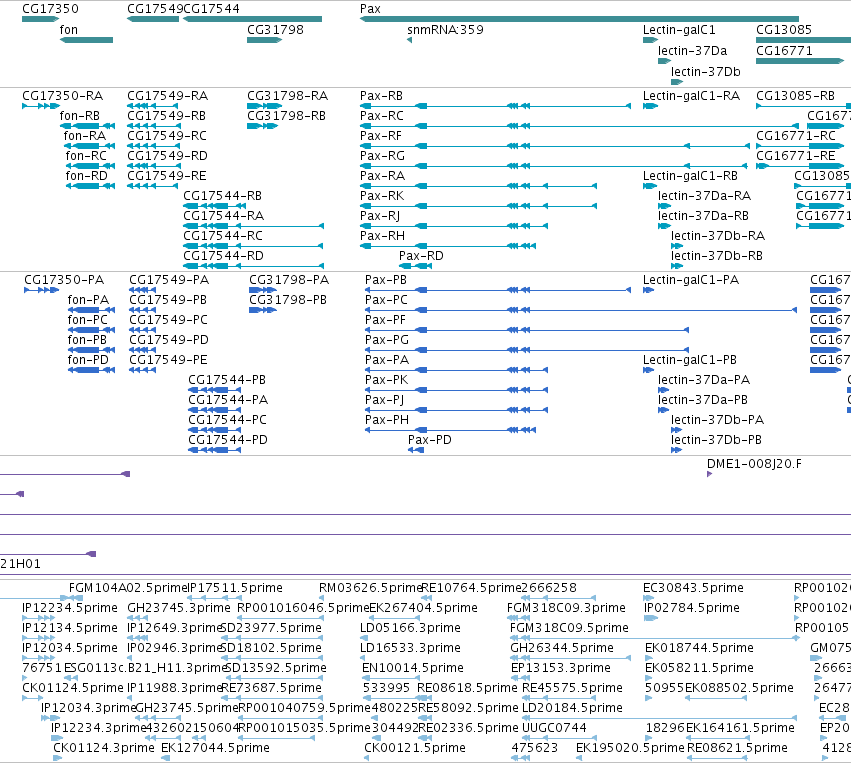Select the RE10764.5prime EST label
The width and height of the screenshot is (851, 763).
click(471, 588)
